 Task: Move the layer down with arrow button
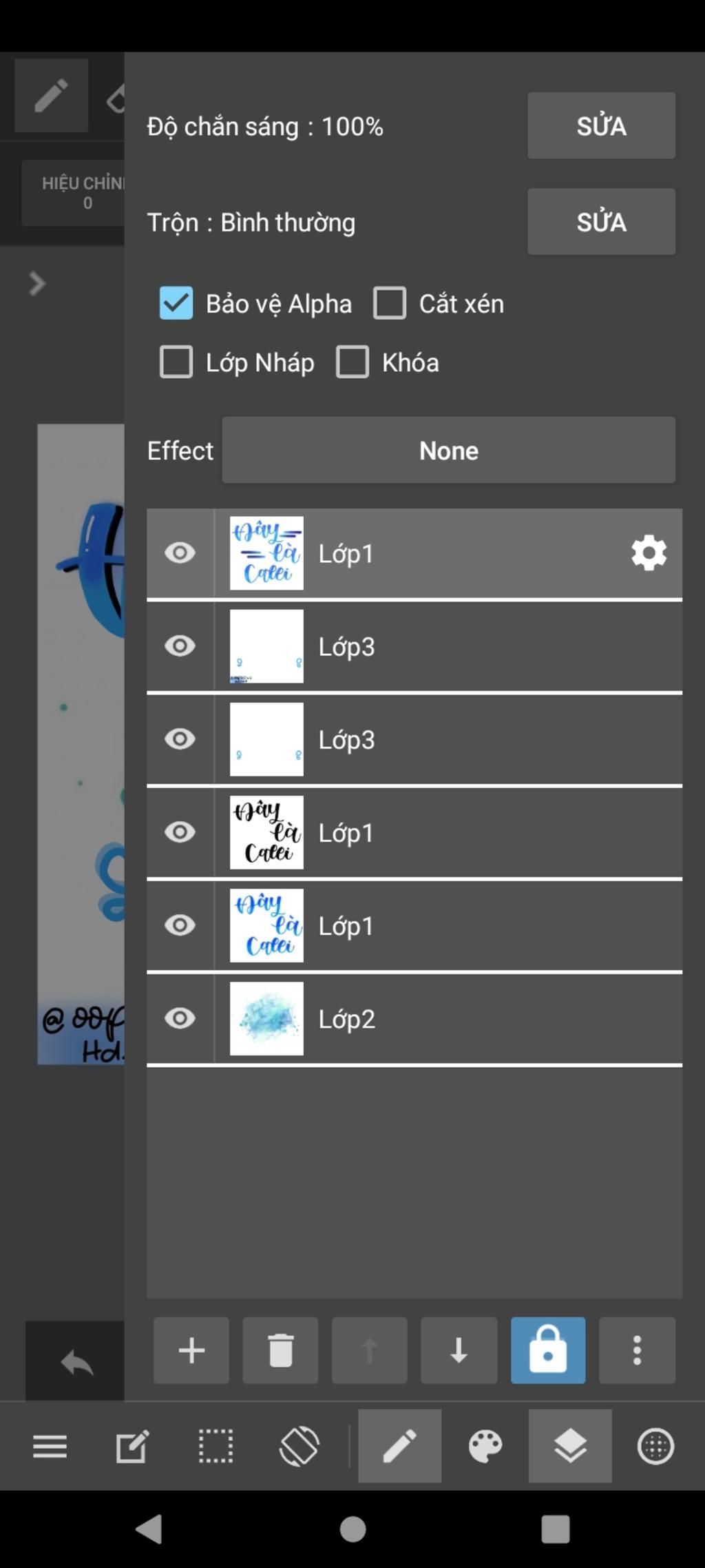click(459, 1350)
